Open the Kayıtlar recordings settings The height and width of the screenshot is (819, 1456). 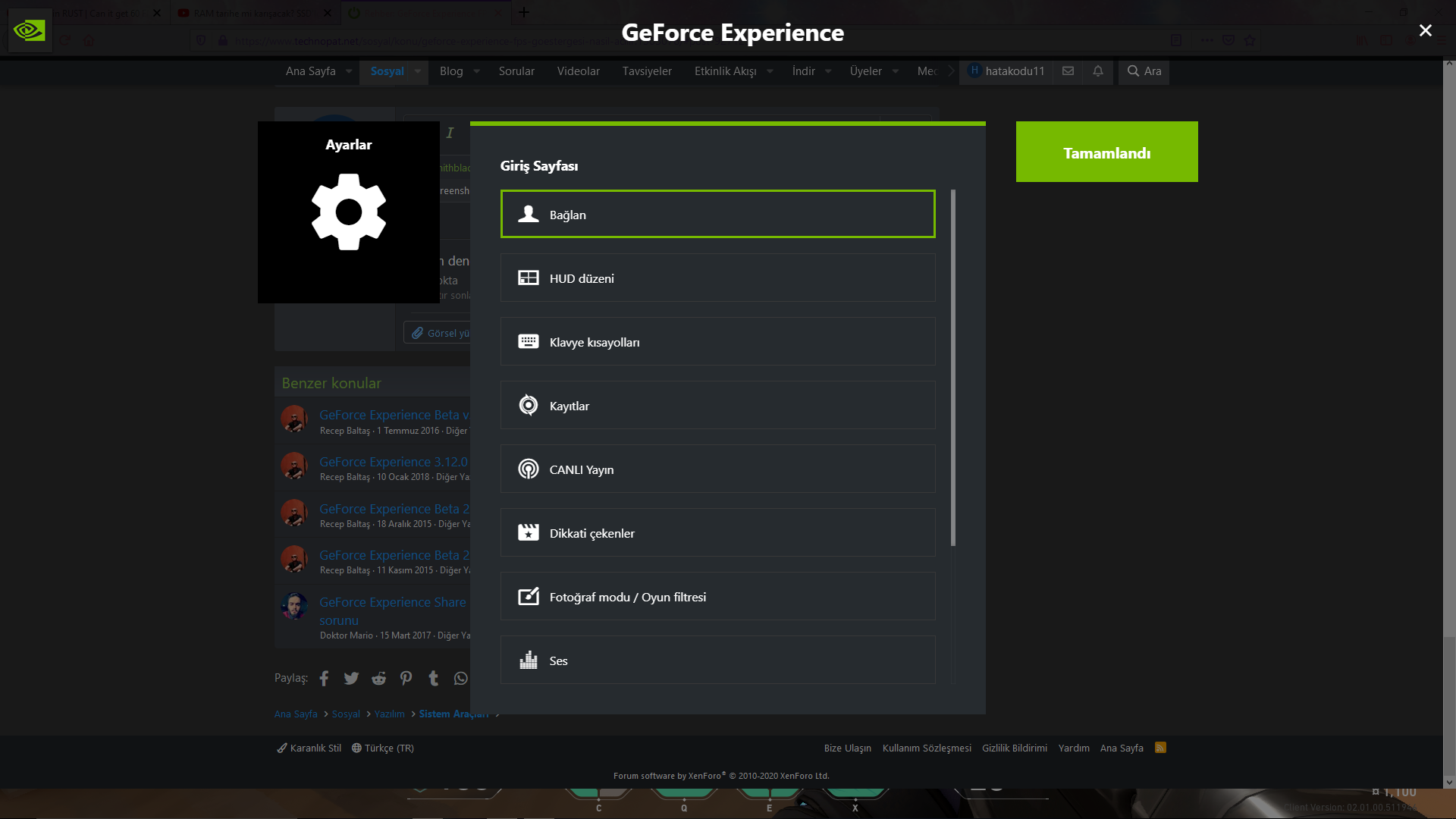[x=717, y=406]
